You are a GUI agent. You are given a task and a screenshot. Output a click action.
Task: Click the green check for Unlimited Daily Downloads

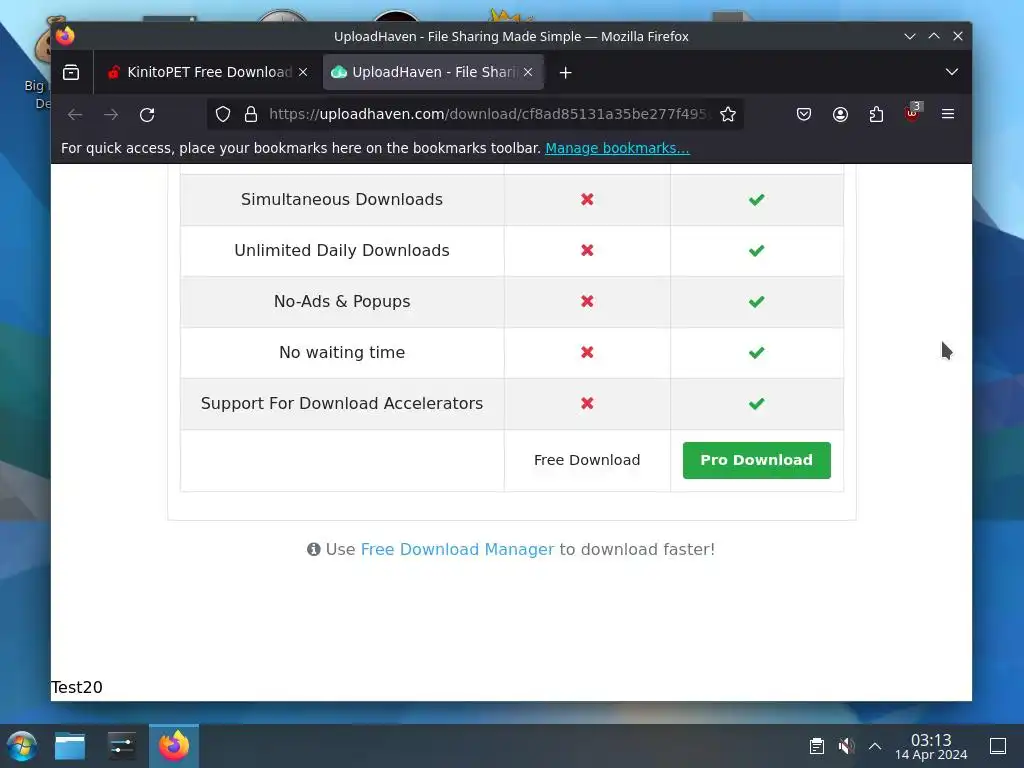(x=756, y=250)
